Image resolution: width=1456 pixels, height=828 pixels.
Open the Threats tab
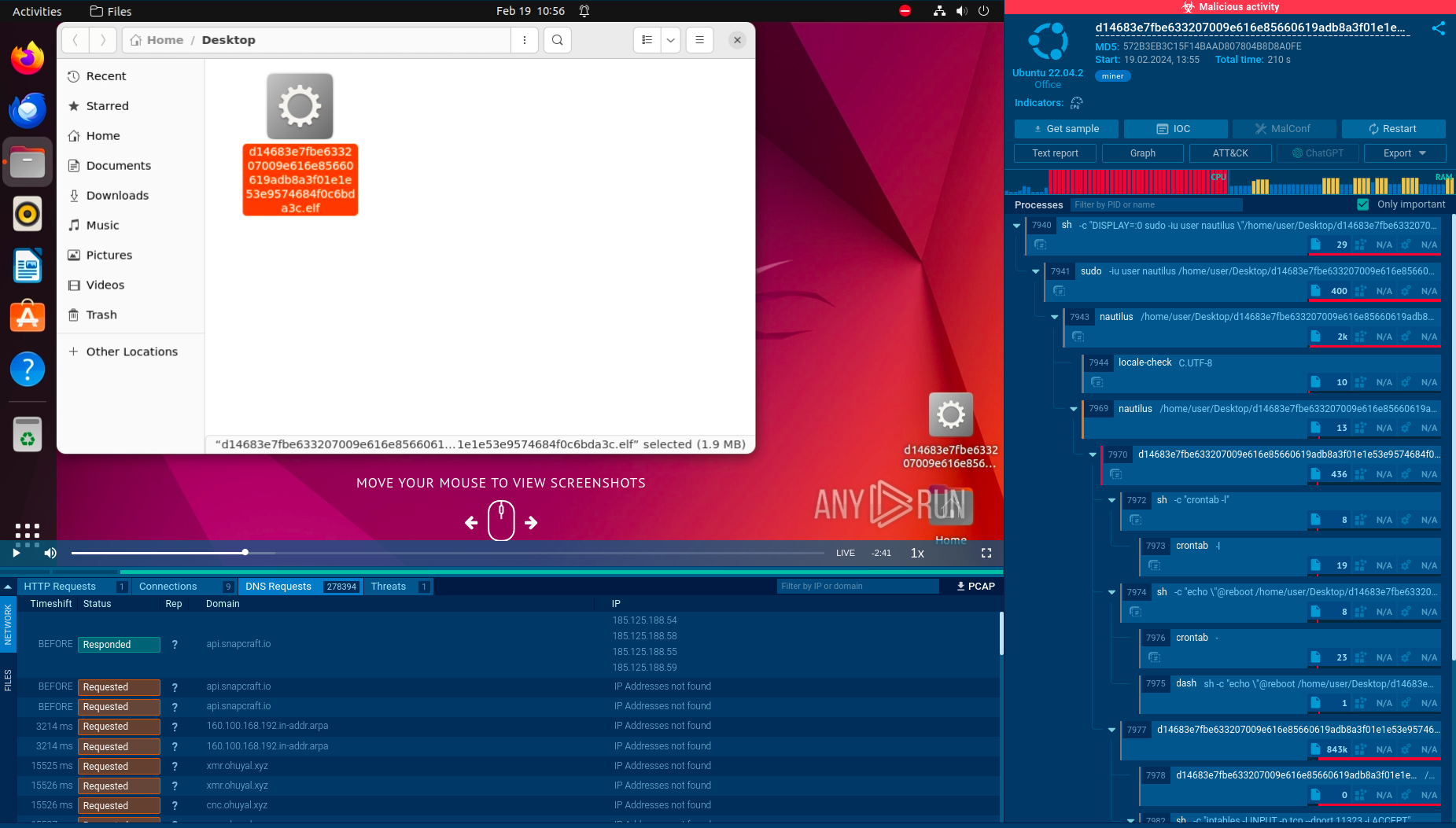(x=389, y=587)
